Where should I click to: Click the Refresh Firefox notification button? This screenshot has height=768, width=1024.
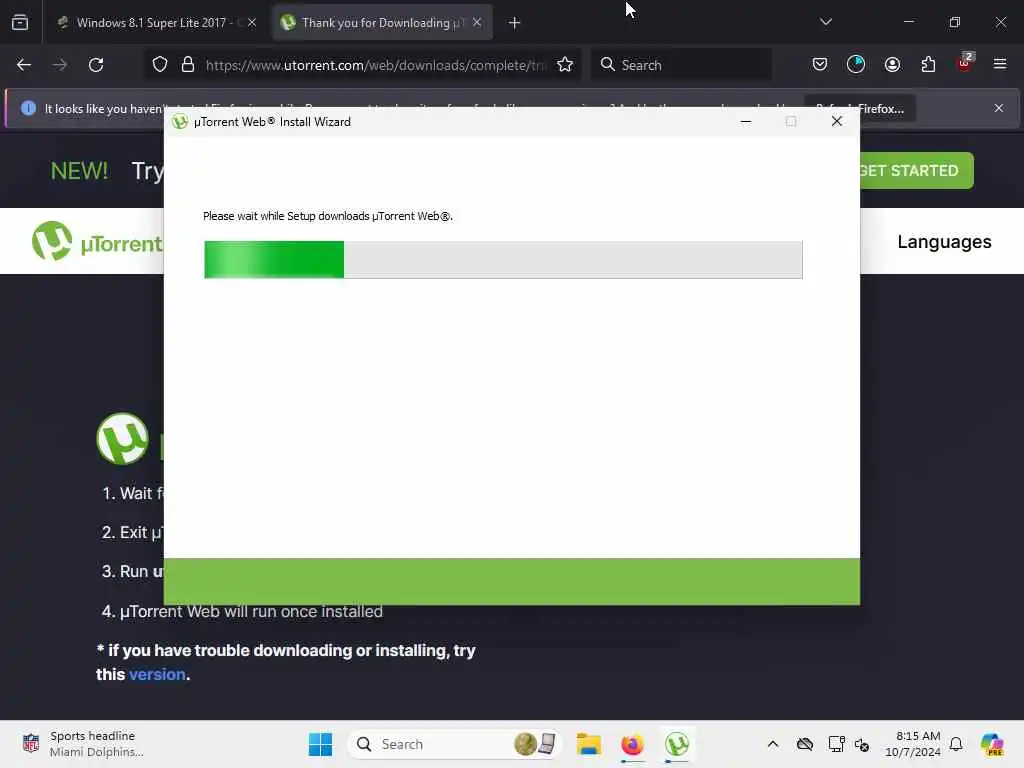[859, 108]
